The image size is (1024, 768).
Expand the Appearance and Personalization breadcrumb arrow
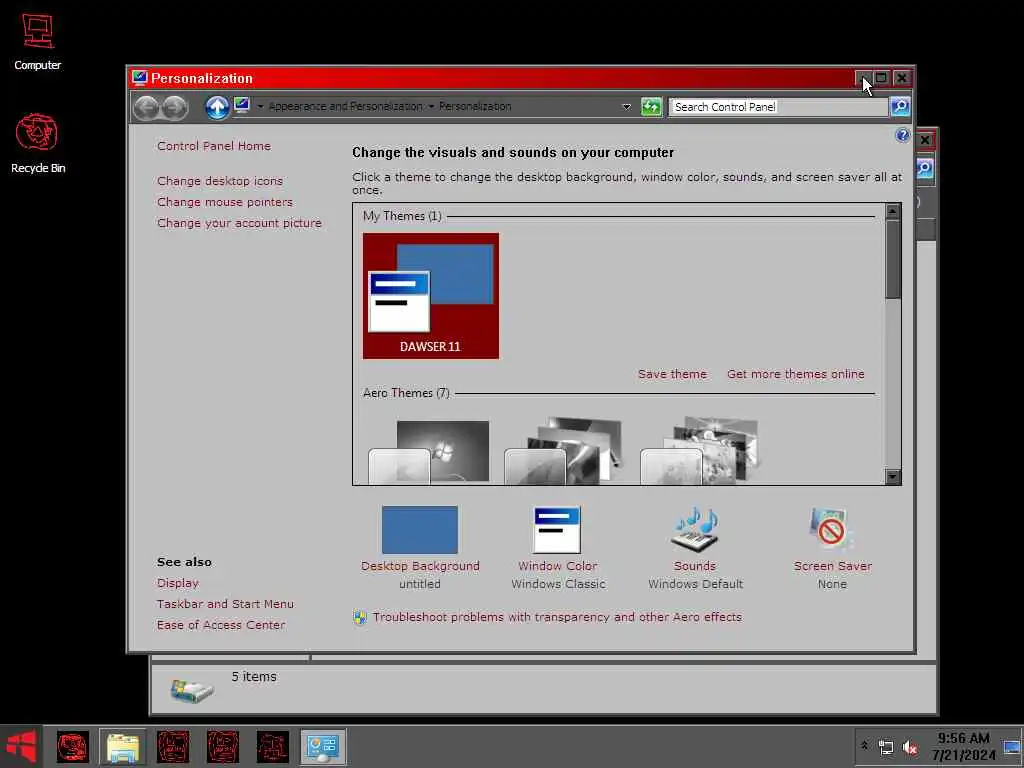(431, 106)
